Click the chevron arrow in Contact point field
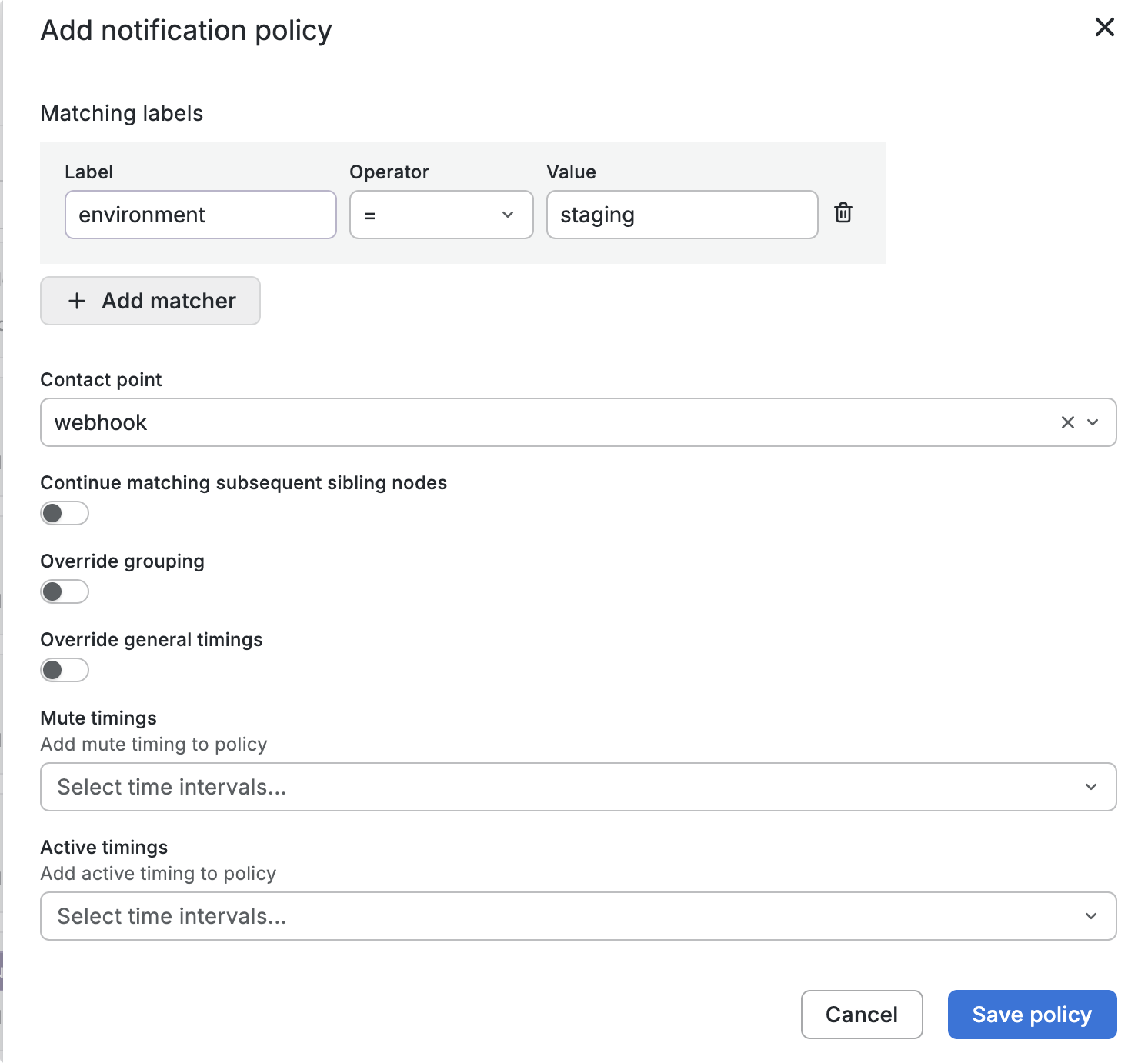The width and height of the screenshot is (1148, 1063). pyautogui.click(x=1093, y=422)
